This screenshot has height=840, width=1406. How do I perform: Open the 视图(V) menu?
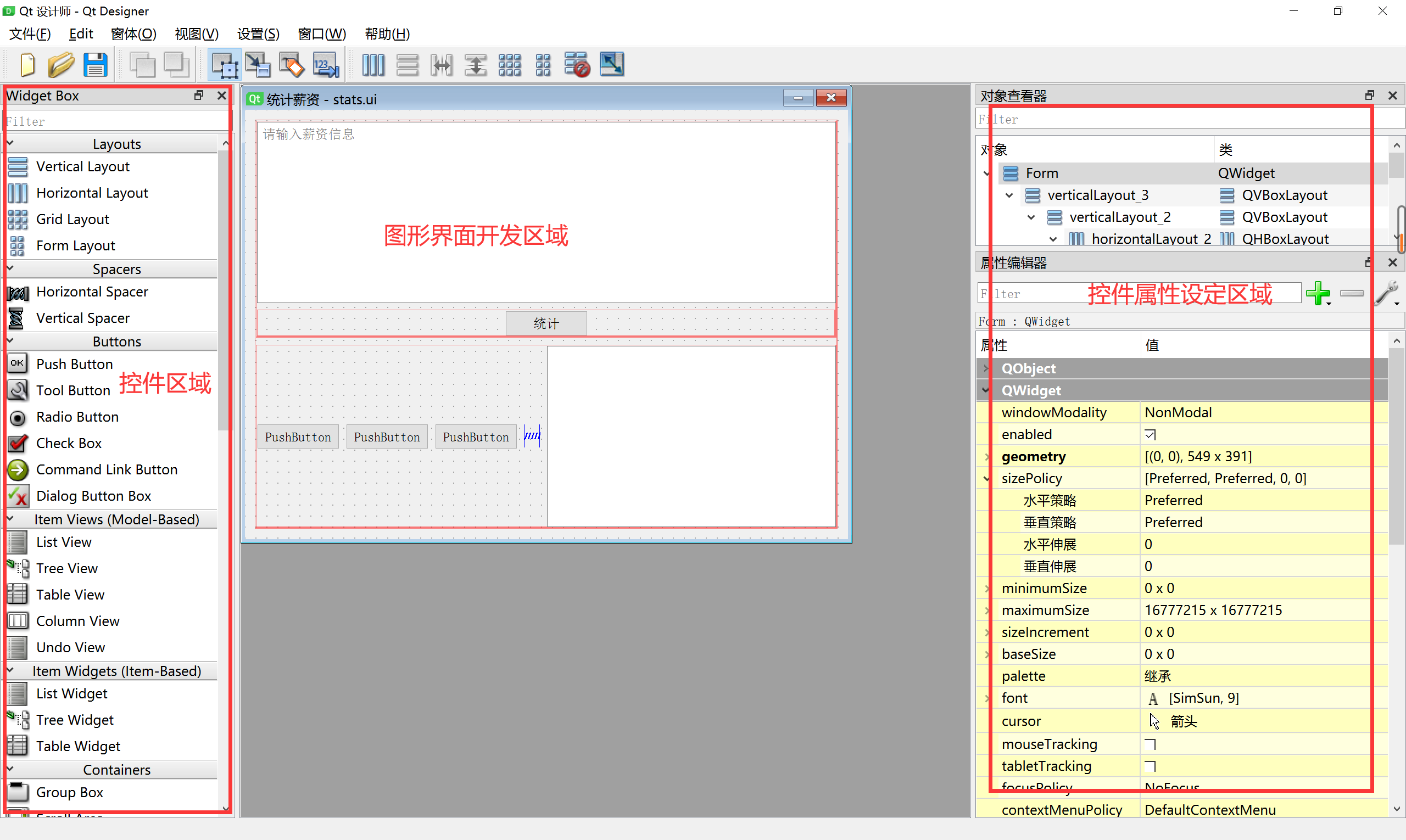coord(196,34)
